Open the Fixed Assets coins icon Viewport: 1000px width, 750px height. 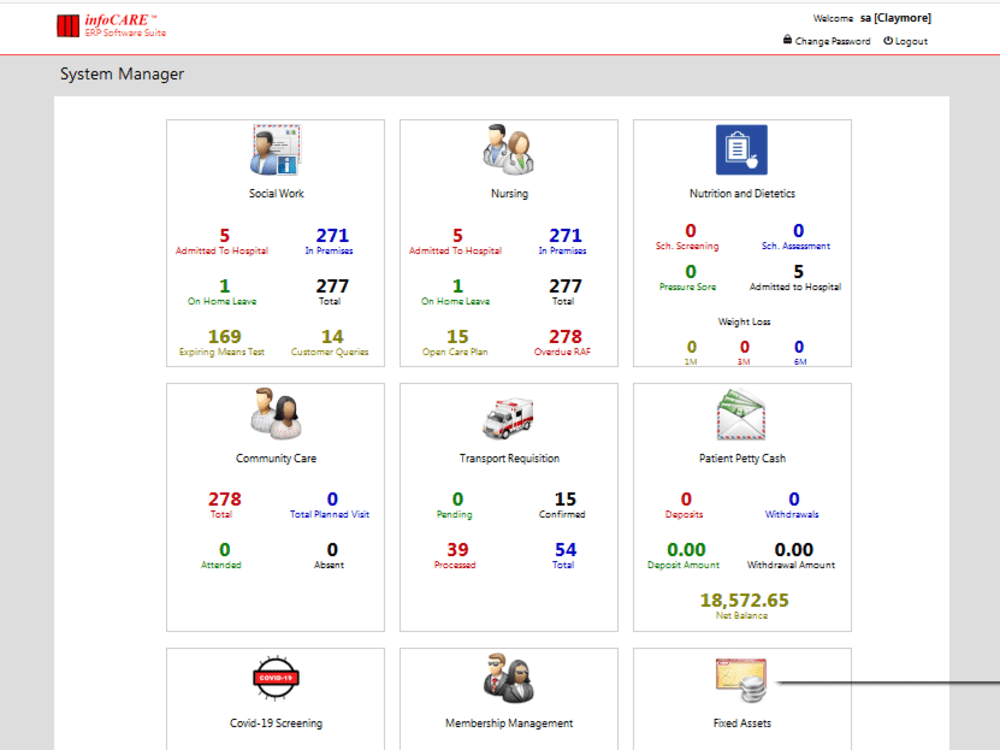(x=741, y=680)
